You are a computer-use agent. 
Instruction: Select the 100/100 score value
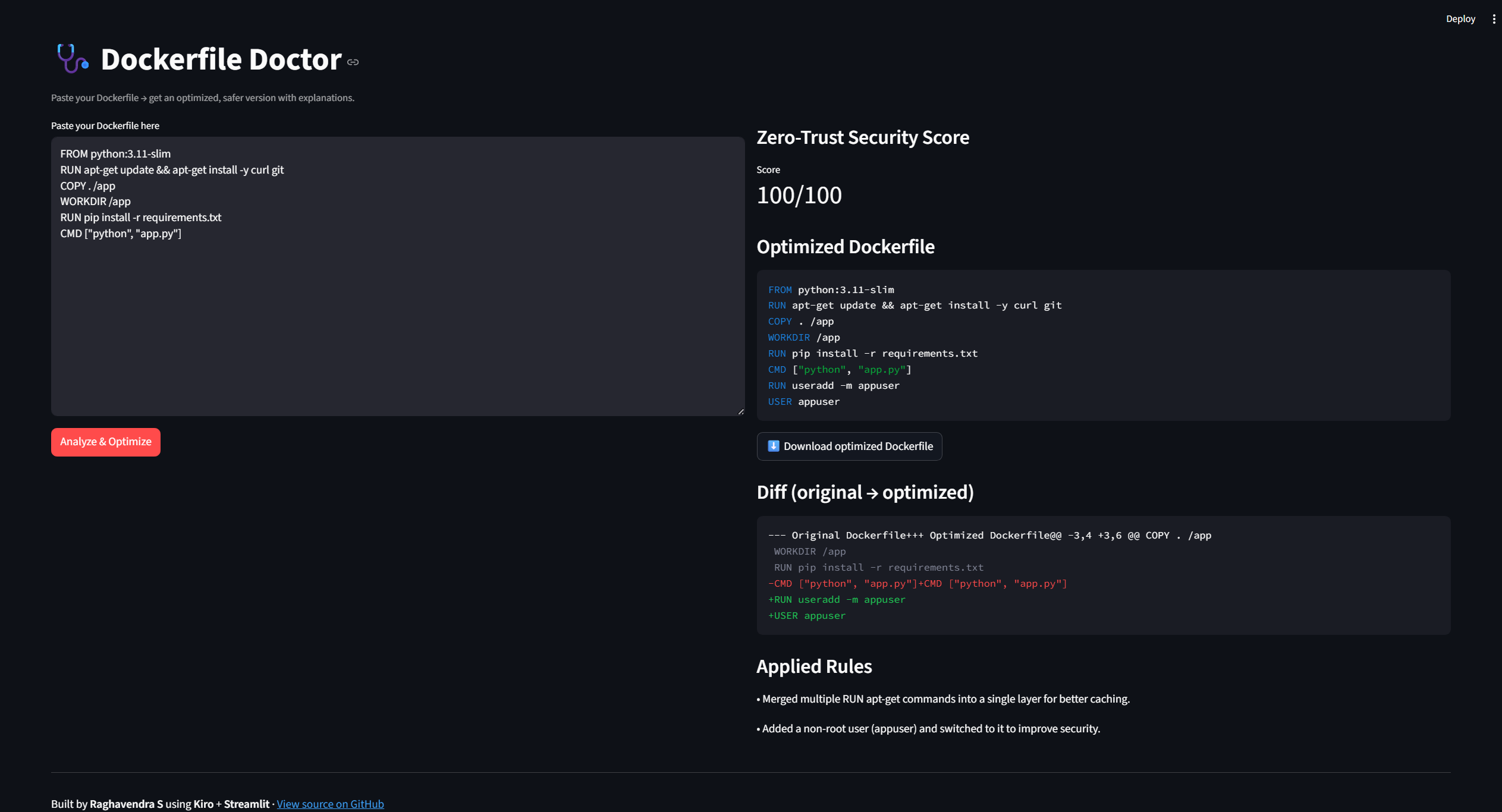[799, 195]
